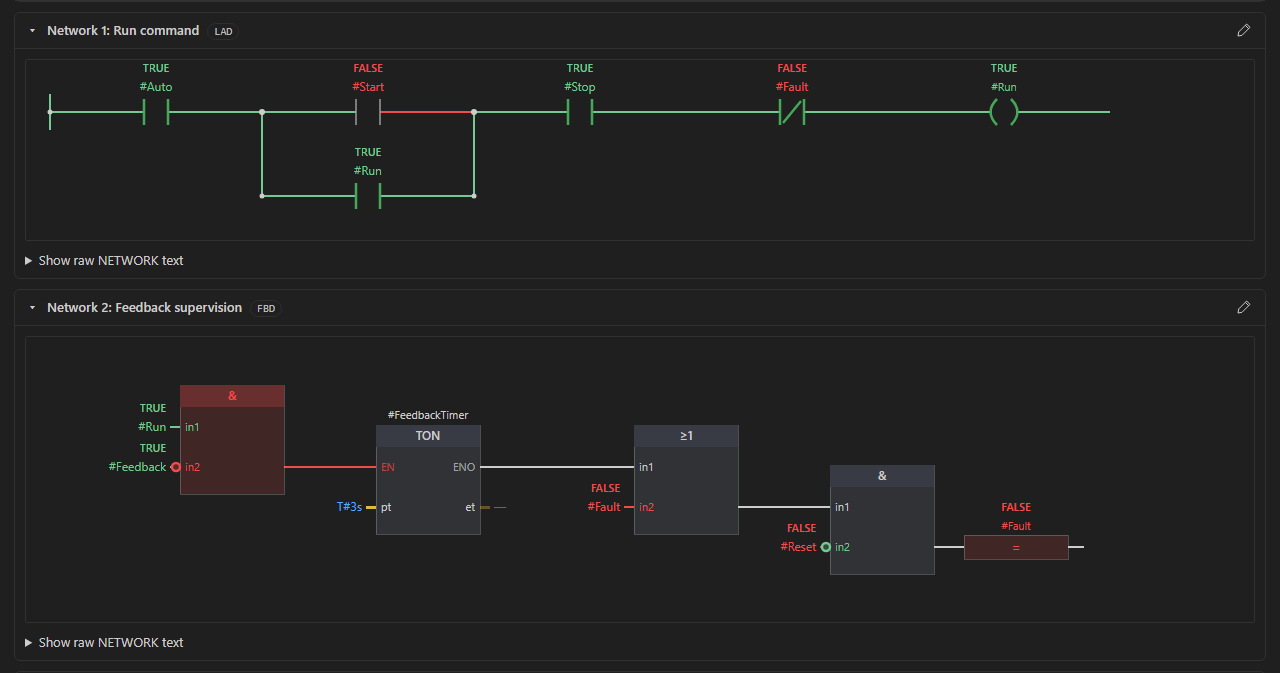Click the T#3s preset time value
Screen dimensions: 1280x673
point(349,507)
